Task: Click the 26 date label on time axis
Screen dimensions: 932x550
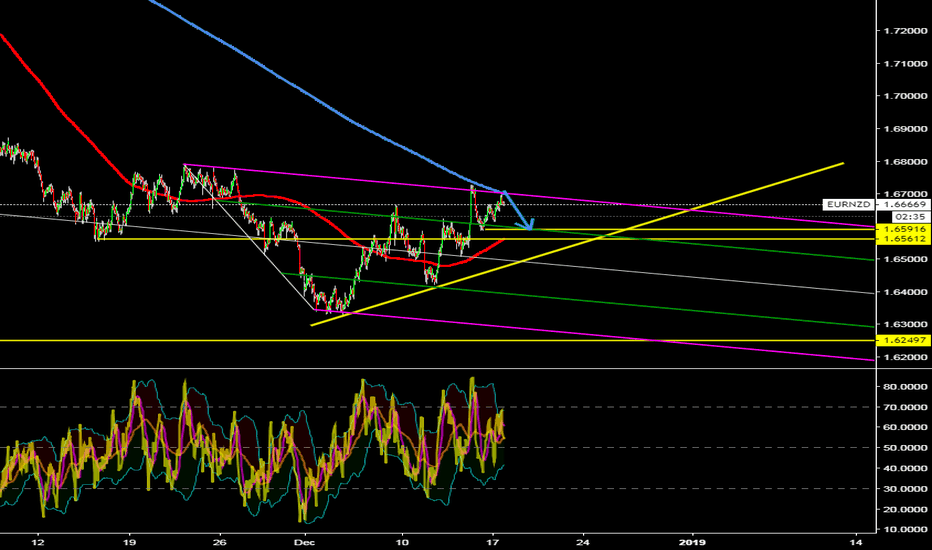Action: coord(220,542)
